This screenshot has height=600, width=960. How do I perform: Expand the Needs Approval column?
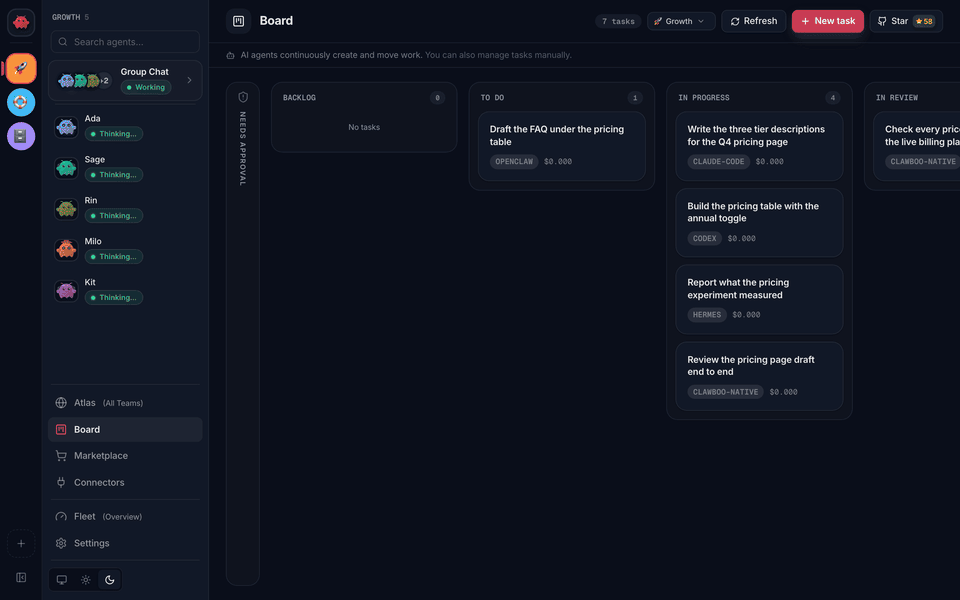pyautogui.click(x=243, y=334)
